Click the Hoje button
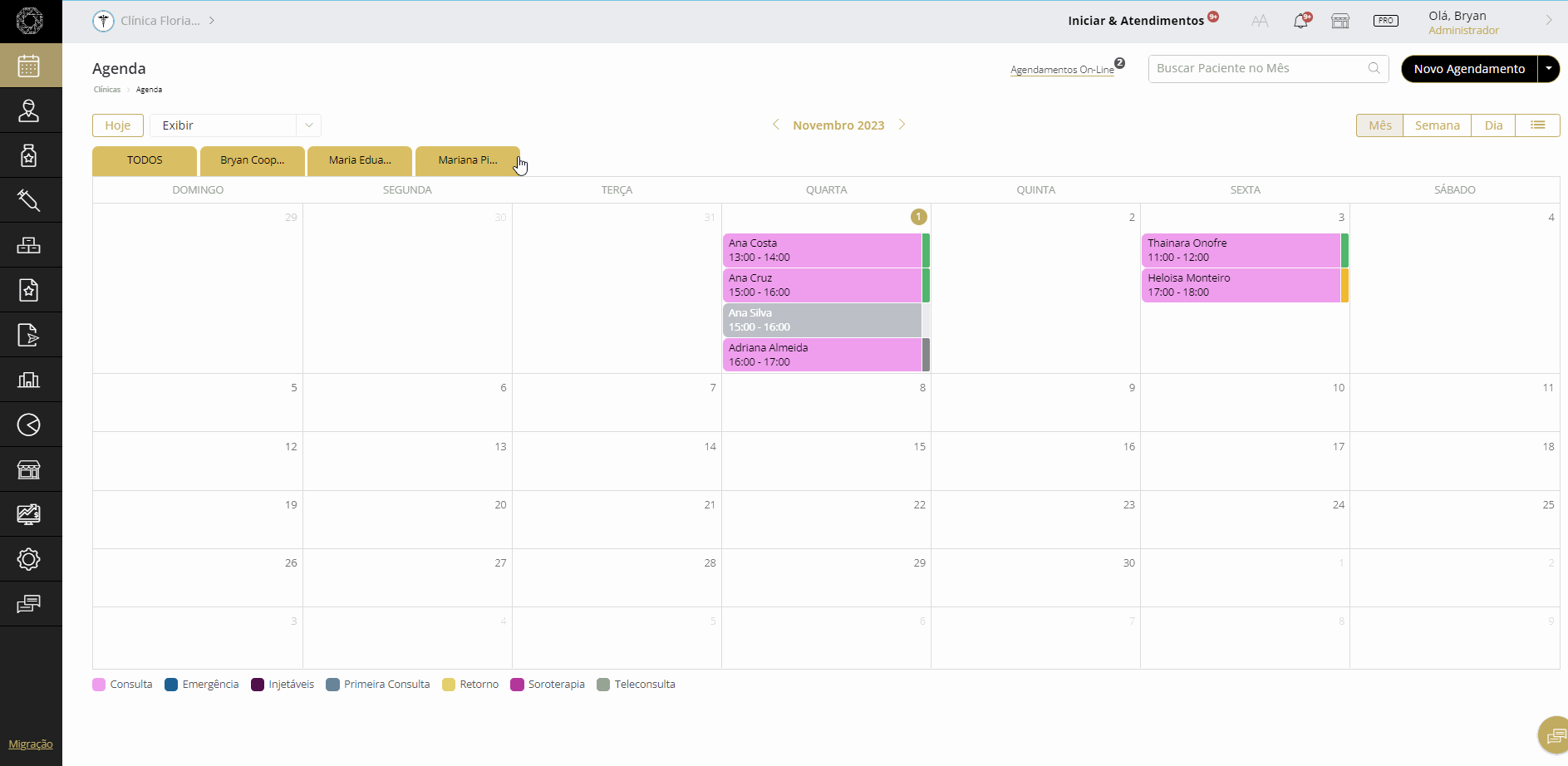1568x766 pixels. pos(118,125)
